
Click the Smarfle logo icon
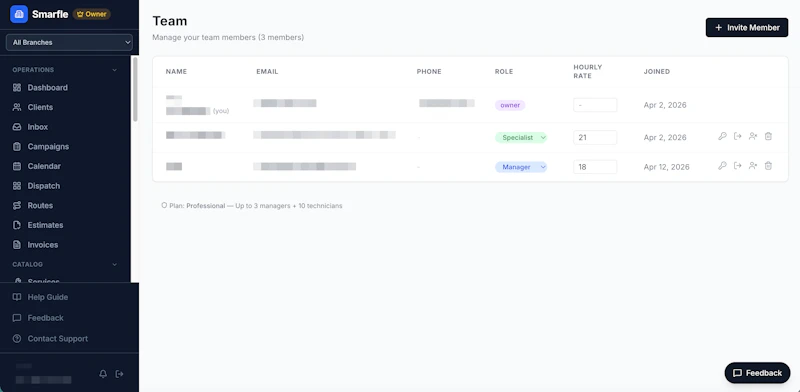(19, 14)
